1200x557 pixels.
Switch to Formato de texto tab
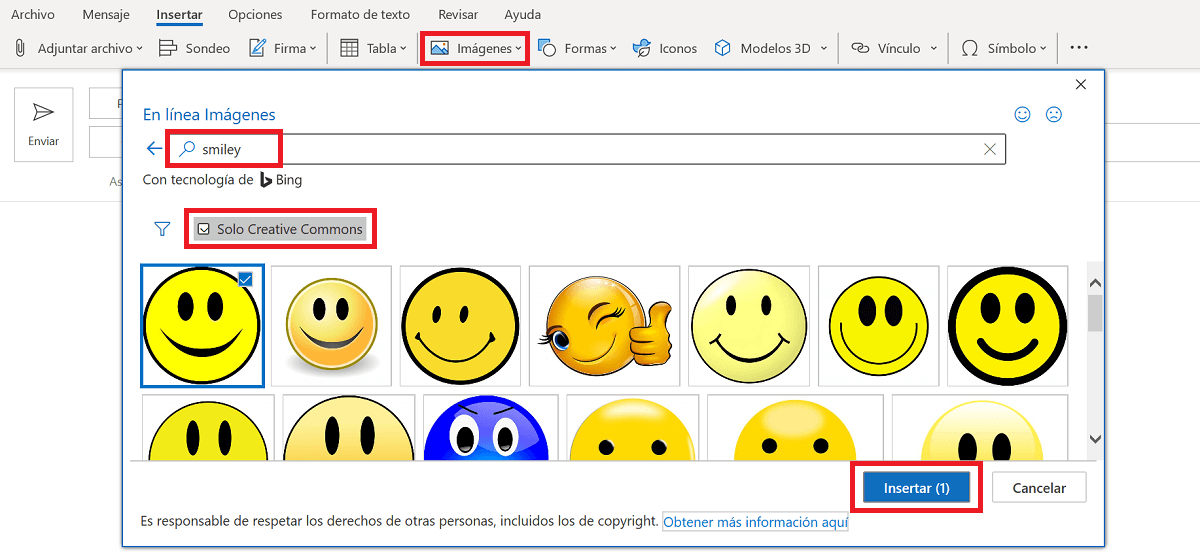360,15
